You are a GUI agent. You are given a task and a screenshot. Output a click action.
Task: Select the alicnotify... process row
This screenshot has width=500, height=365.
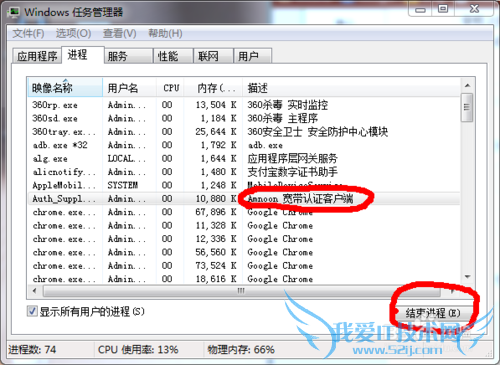tap(244, 172)
